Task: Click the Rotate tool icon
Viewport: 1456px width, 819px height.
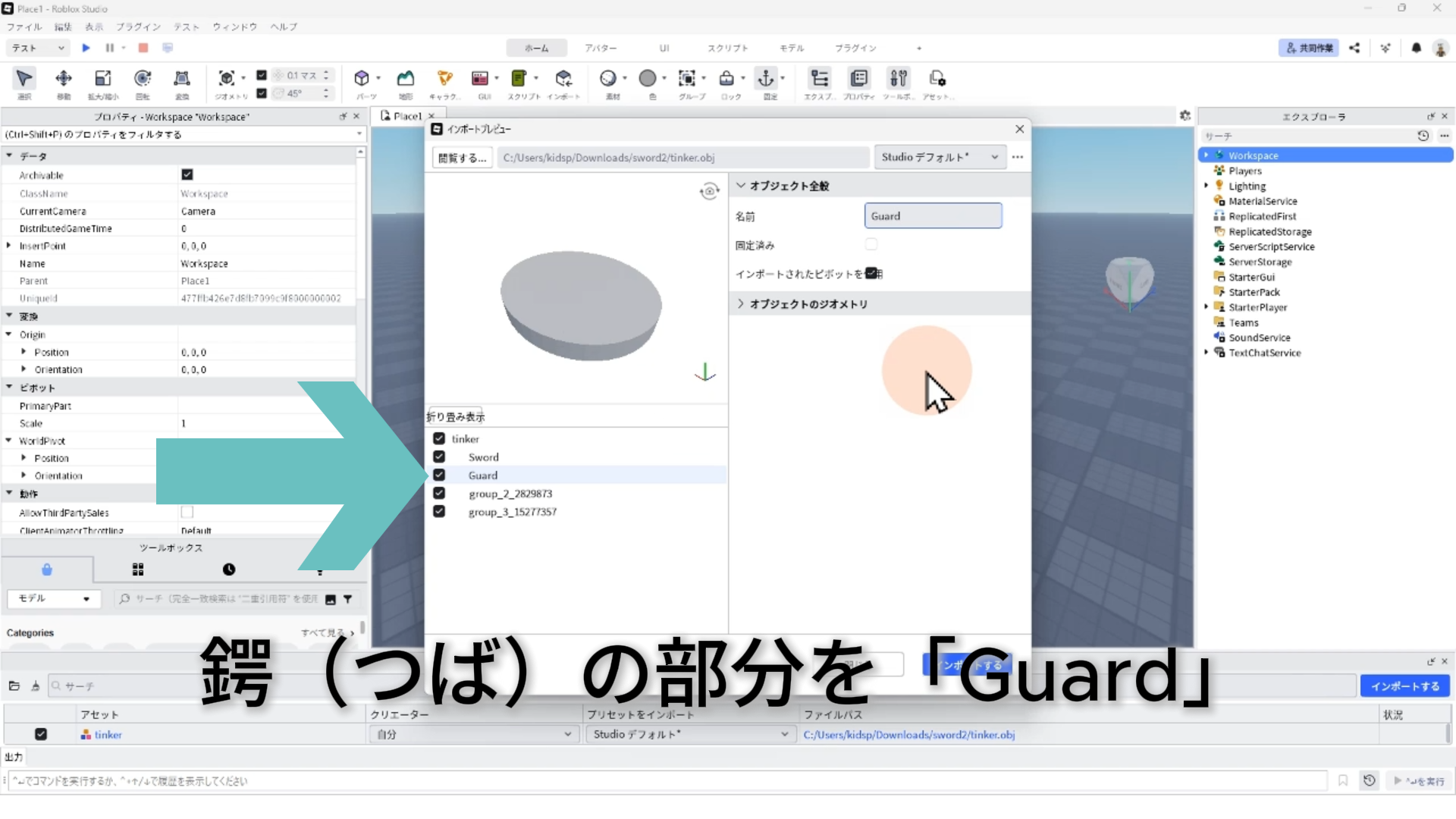Action: pos(142,79)
